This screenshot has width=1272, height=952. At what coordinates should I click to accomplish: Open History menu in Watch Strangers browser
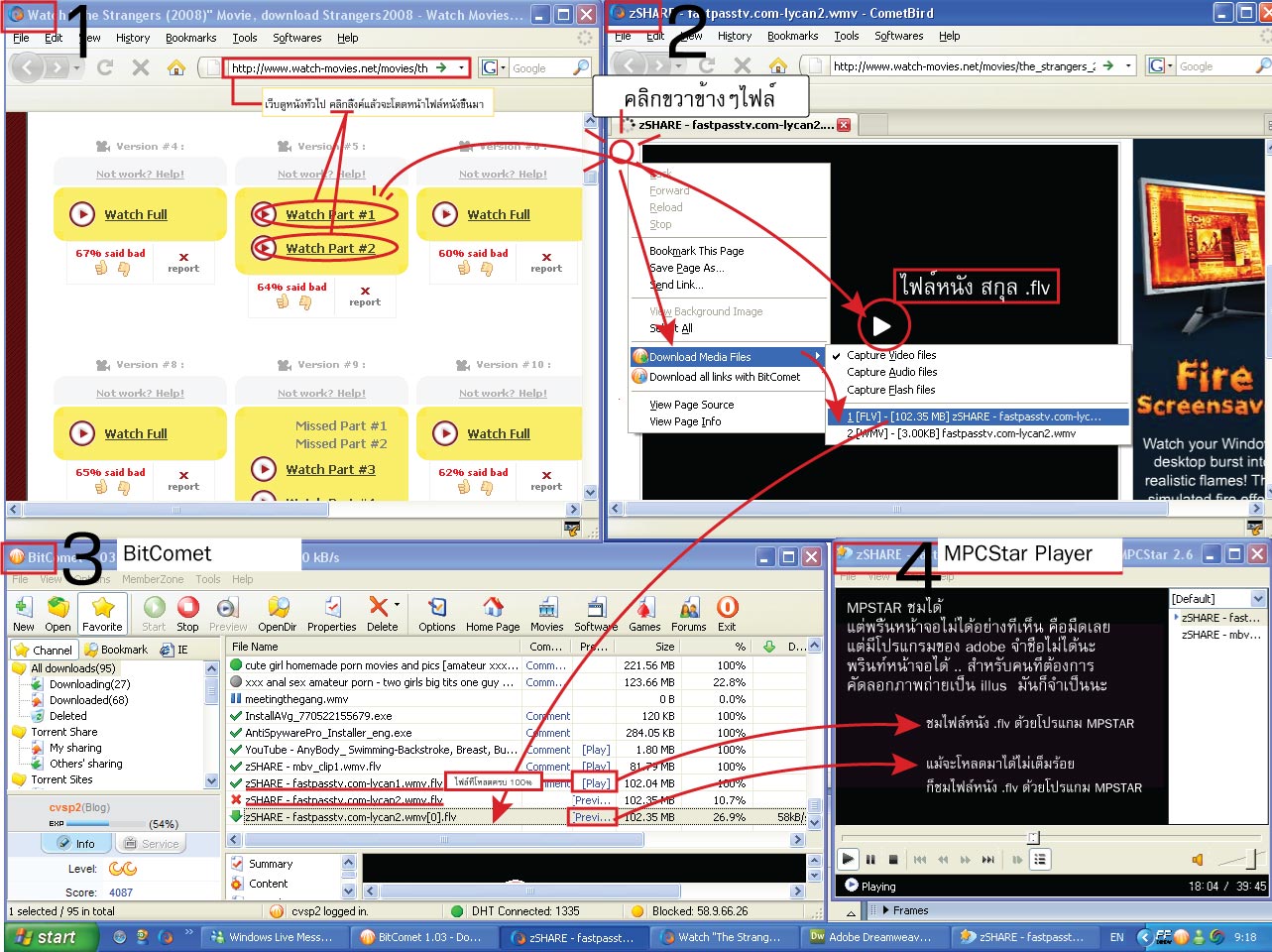click(133, 38)
